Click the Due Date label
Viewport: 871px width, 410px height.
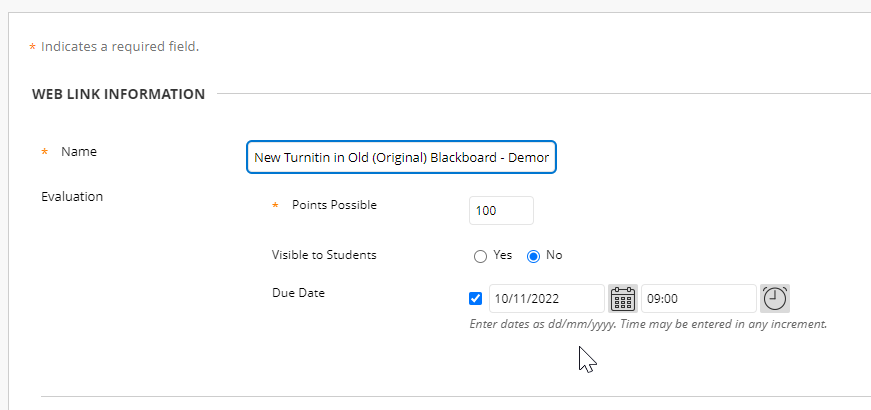coord(298,293)
